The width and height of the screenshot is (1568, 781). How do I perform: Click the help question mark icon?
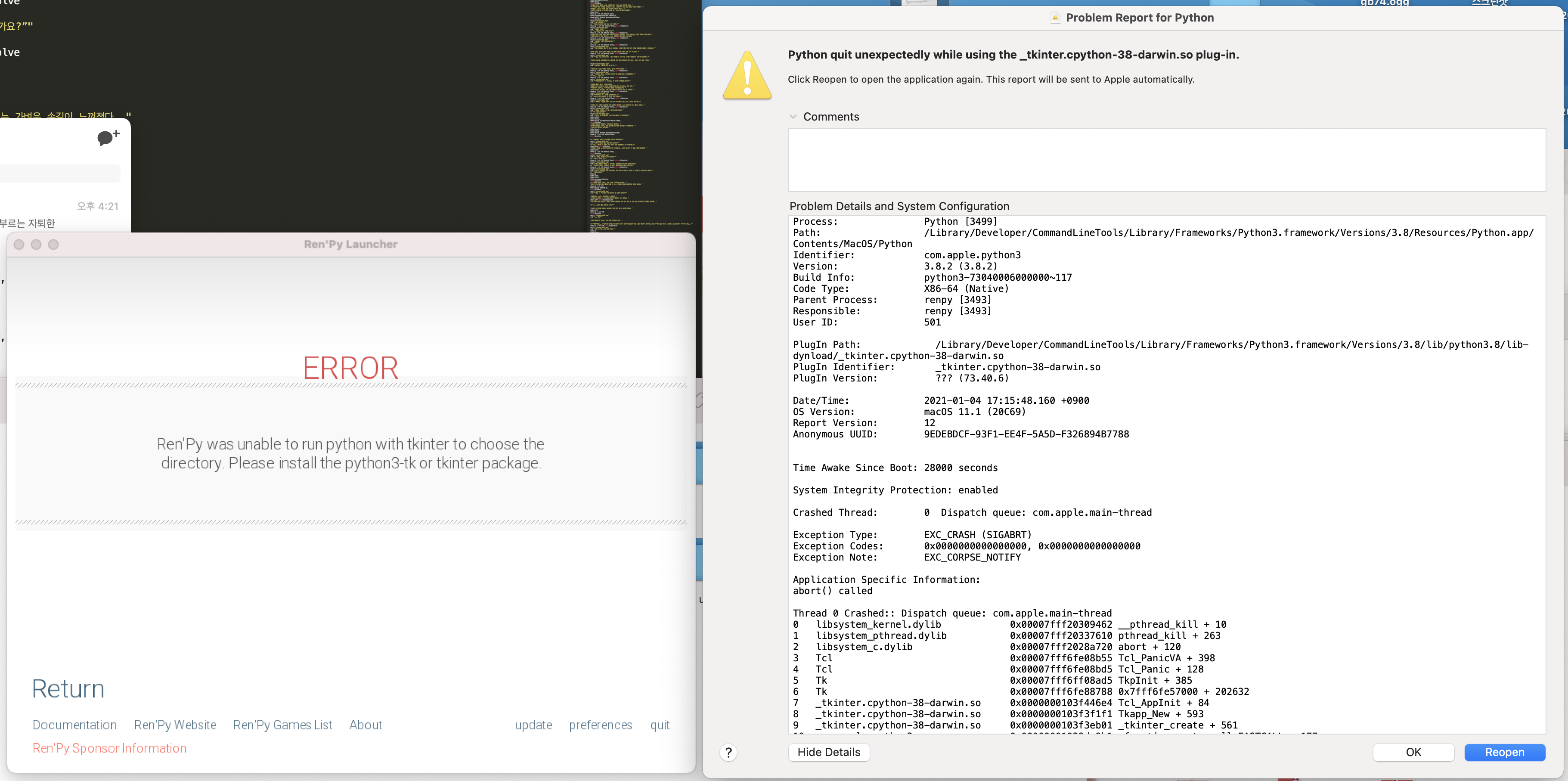[728, 753]
